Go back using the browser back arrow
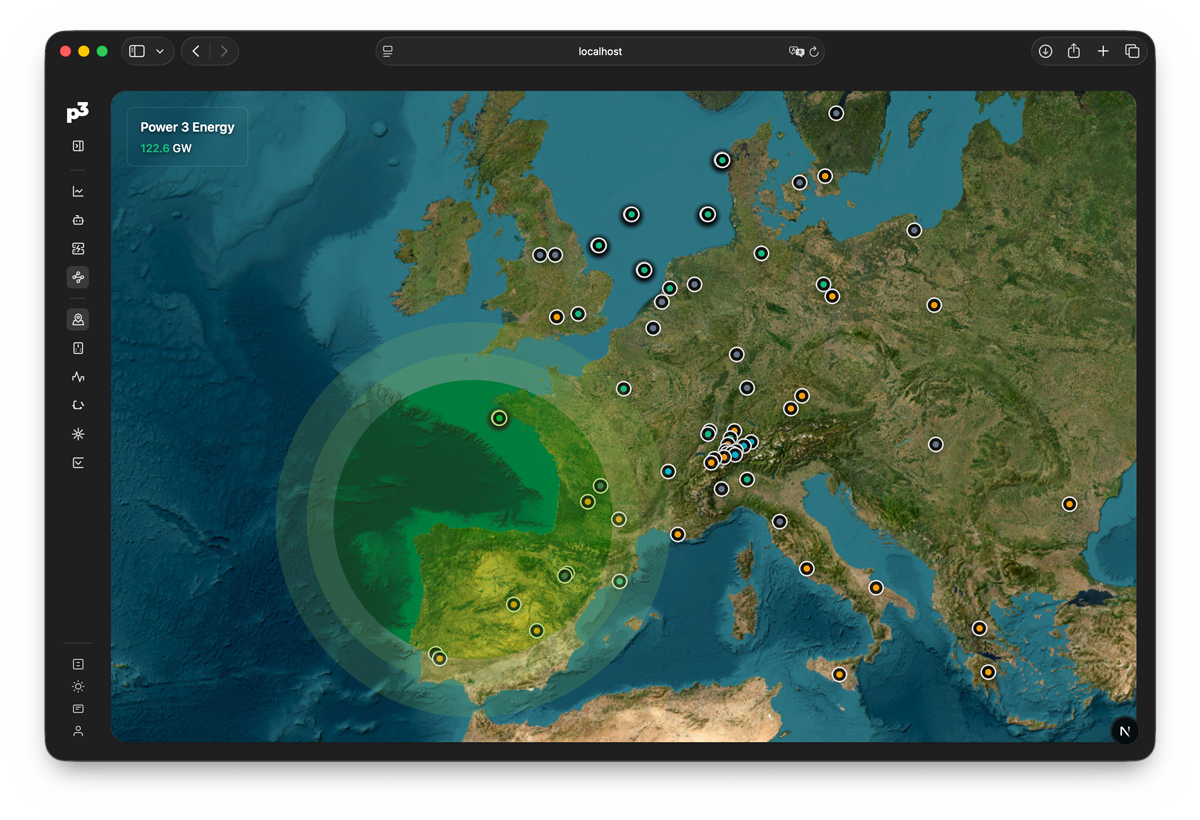Image resolution: width=1200 pixels, height=820 pixels. coord(196,51)
